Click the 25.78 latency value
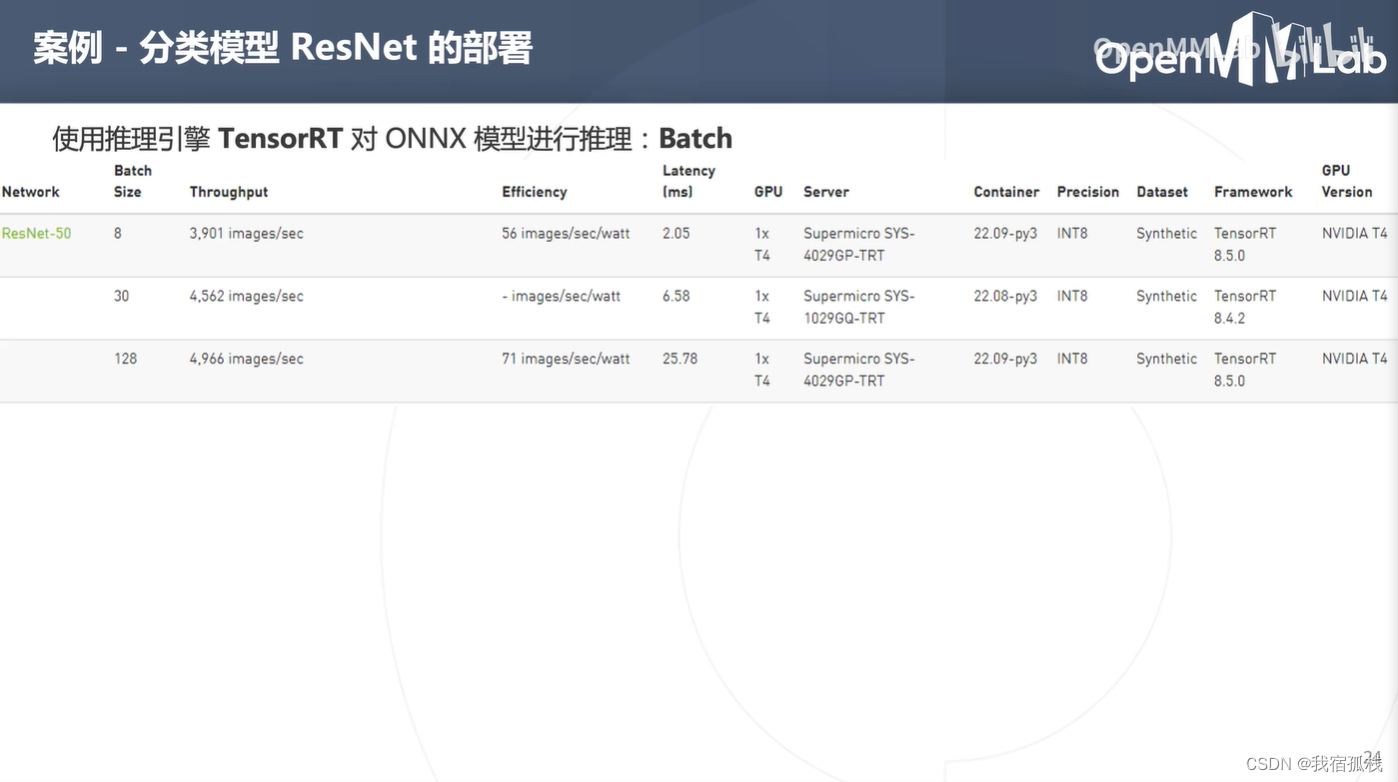Screen dimensions: 1398x782 pos(680,359)
